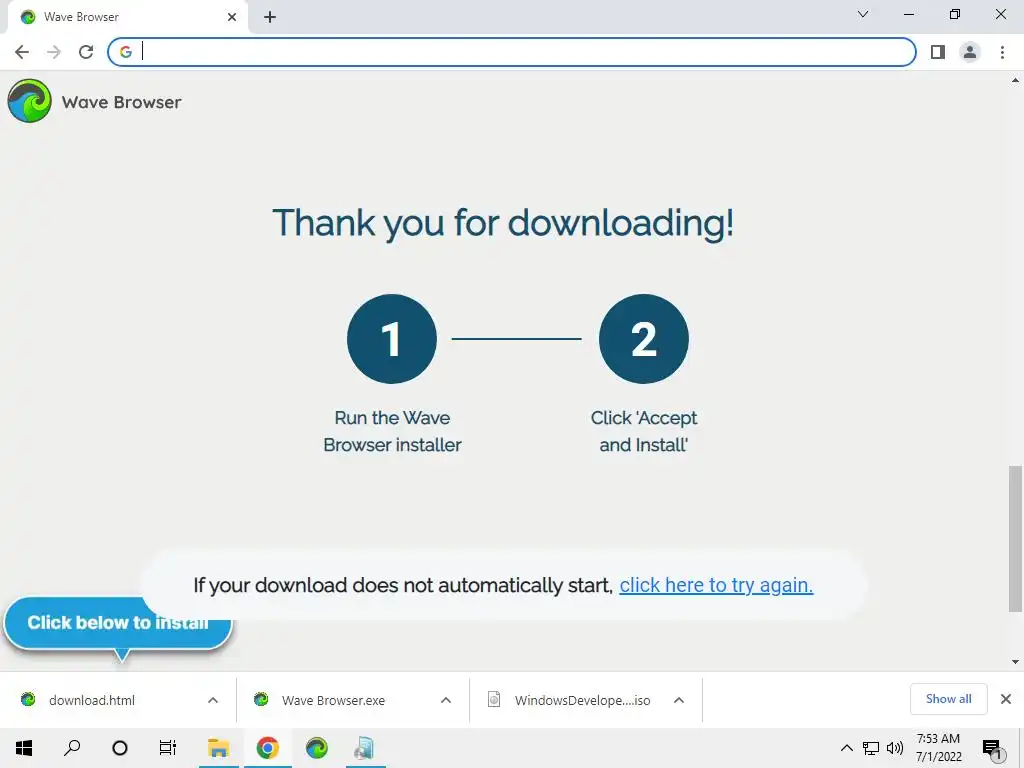The image size is (1024, 768).
Task: Click the volume tray icon
Action: (x=895, y=748)
